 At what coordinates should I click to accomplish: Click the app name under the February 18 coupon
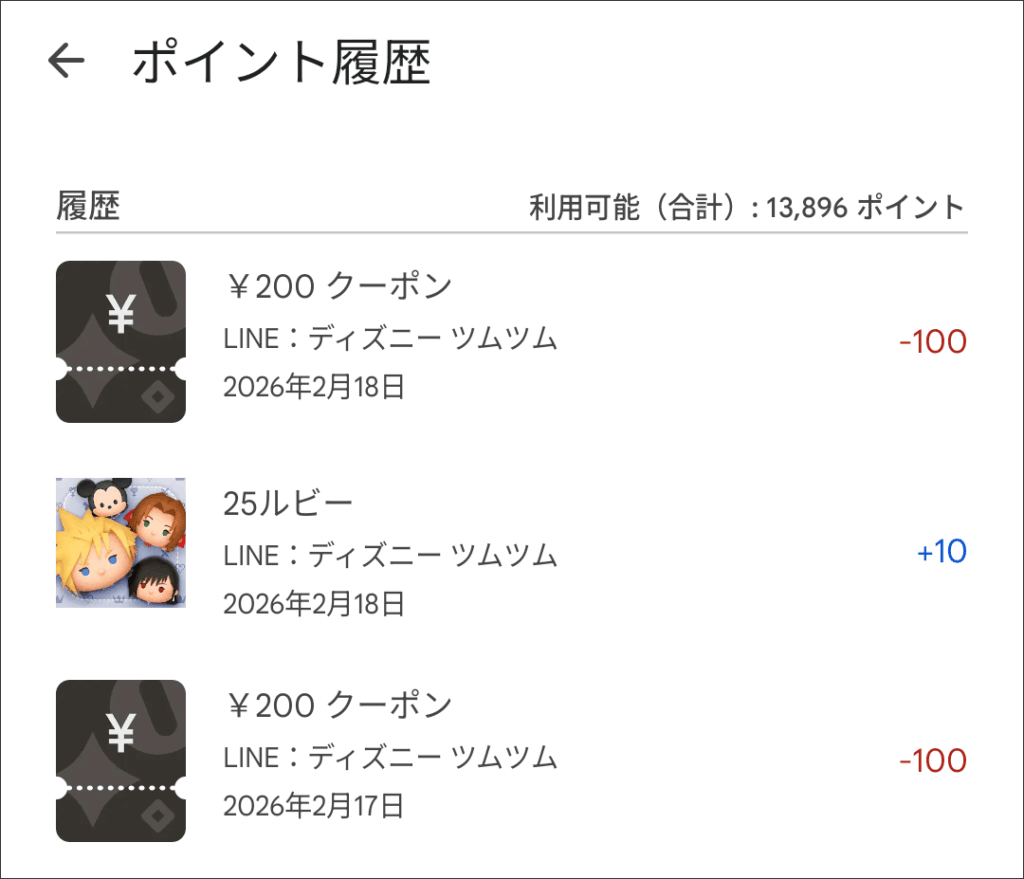coord(390,339)
